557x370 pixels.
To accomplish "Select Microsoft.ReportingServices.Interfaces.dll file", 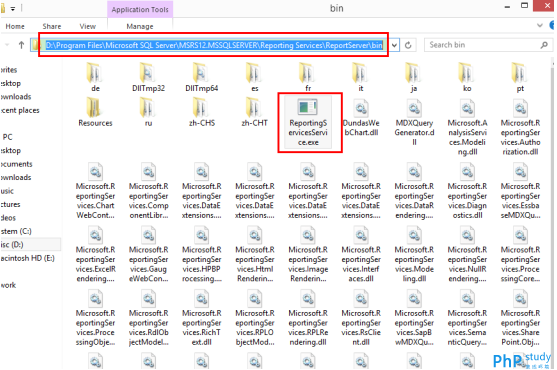I will (x=361, y=254).
